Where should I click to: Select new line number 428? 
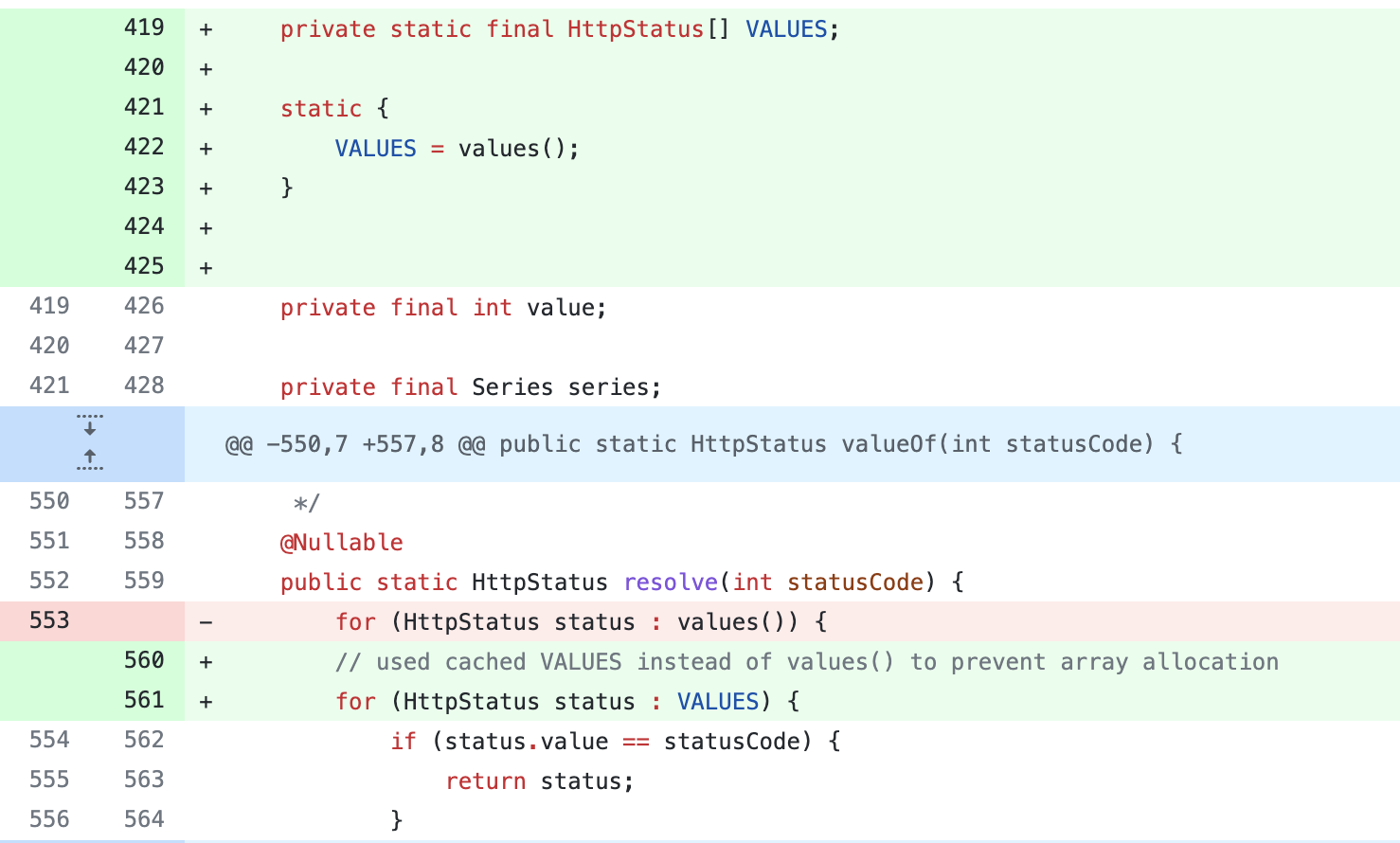pos(144,386)
